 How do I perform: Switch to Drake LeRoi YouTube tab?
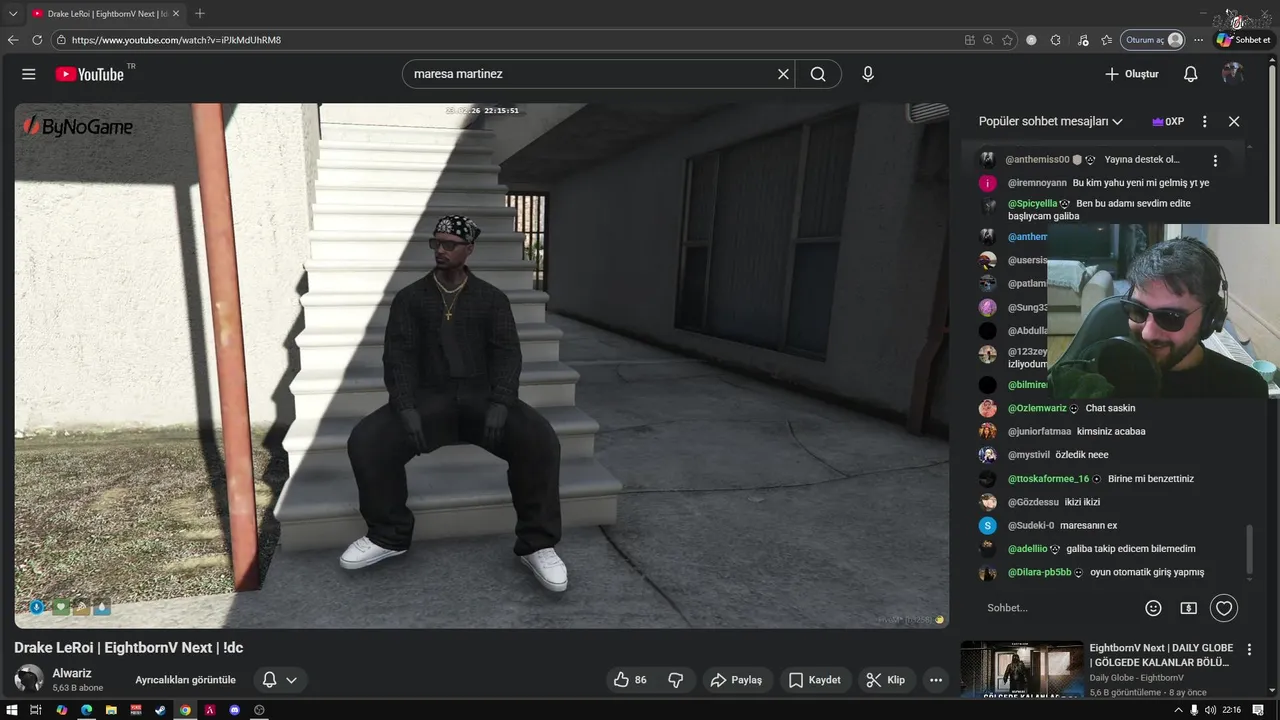[105, 13]
